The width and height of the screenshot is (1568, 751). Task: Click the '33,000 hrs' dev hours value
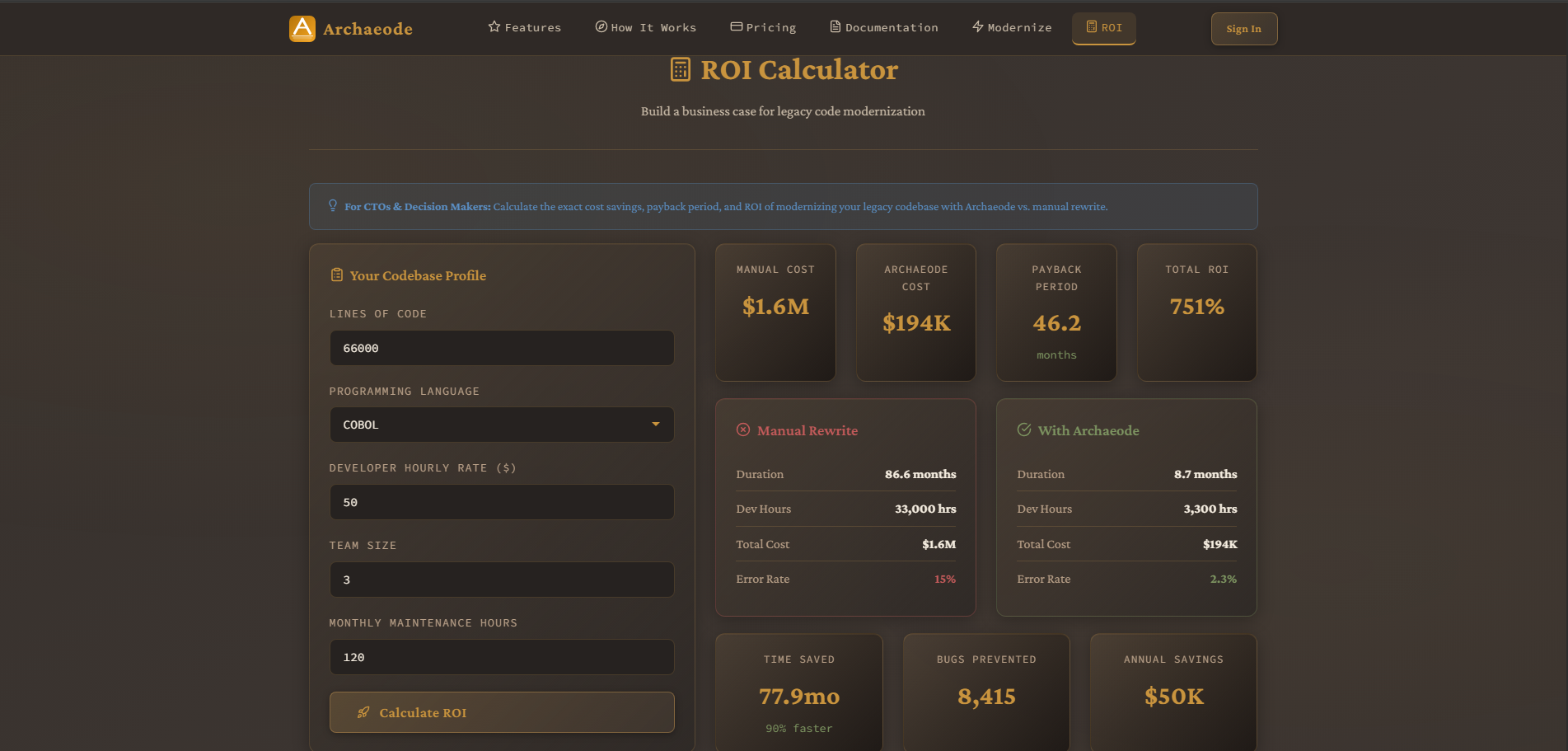click(925, 509)
